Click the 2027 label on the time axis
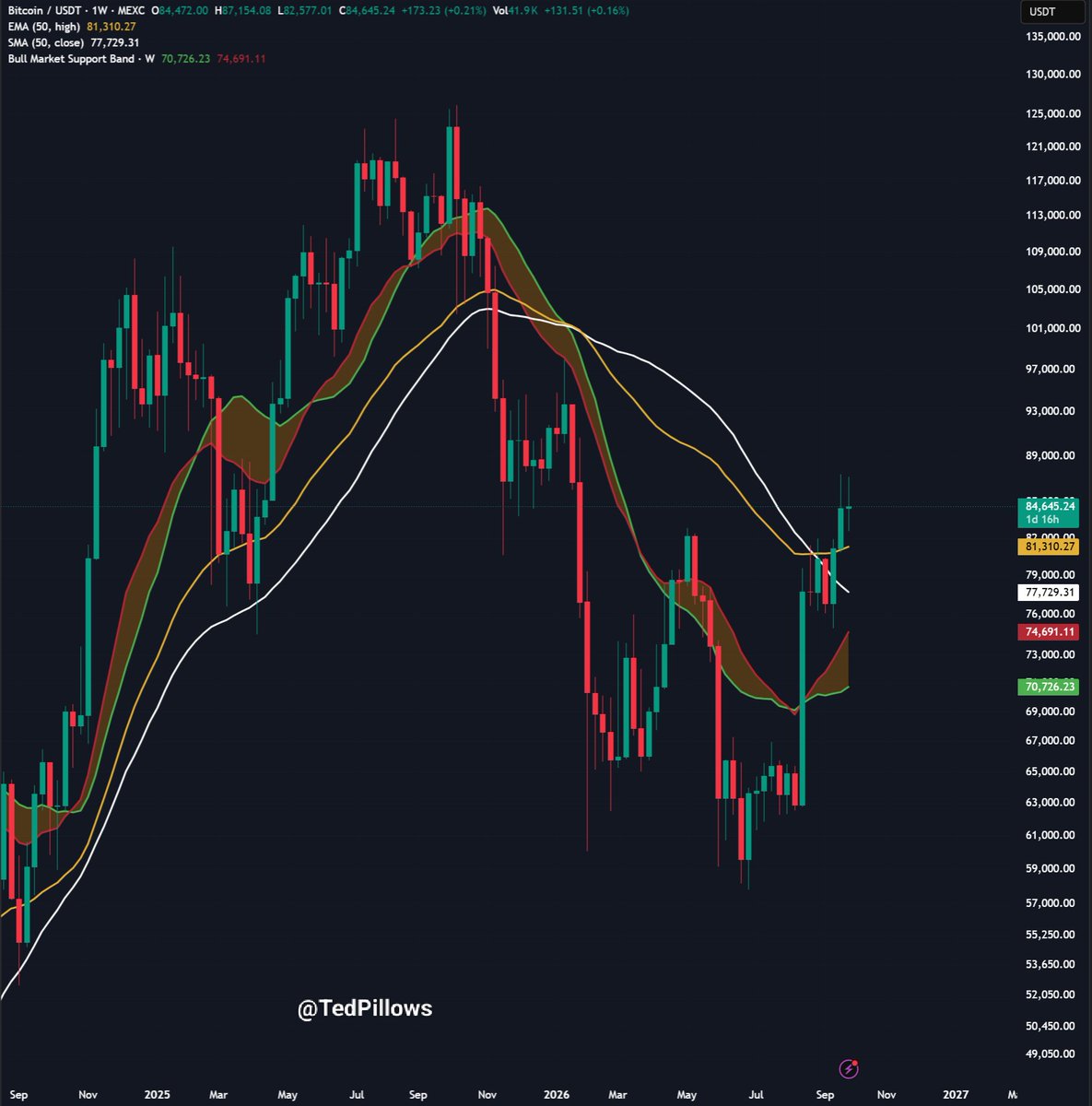 957,1095
